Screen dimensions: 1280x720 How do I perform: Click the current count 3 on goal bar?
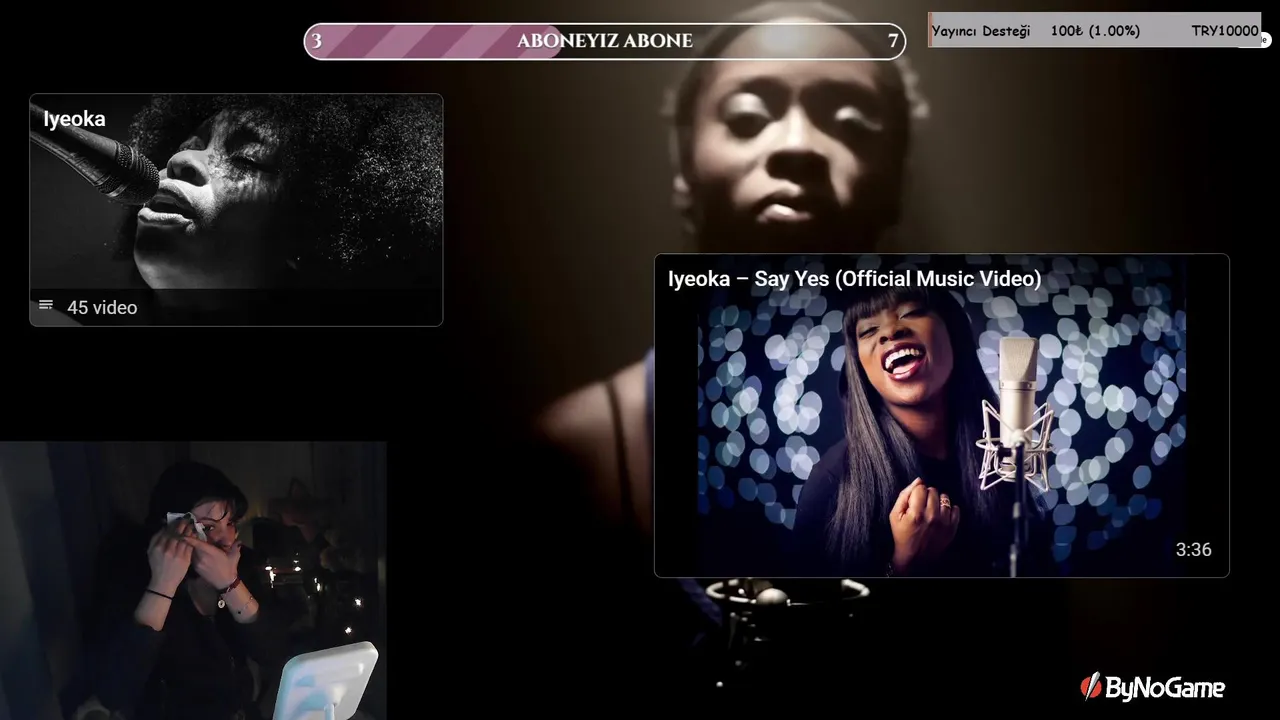(317, 41)
